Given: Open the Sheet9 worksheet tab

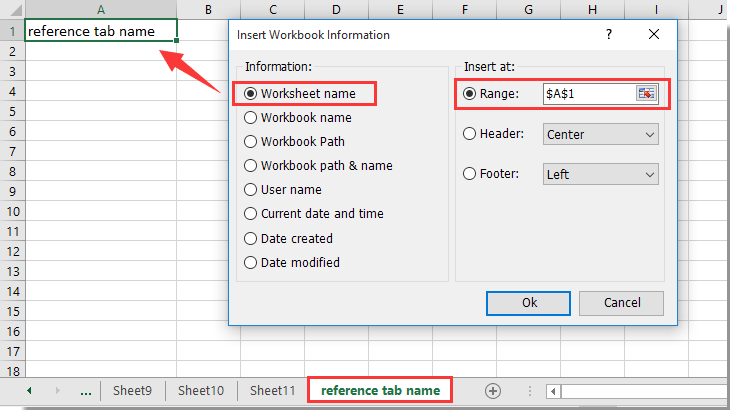Looking at the screenshot, I should pyautogui.click(x=132, y=391).
